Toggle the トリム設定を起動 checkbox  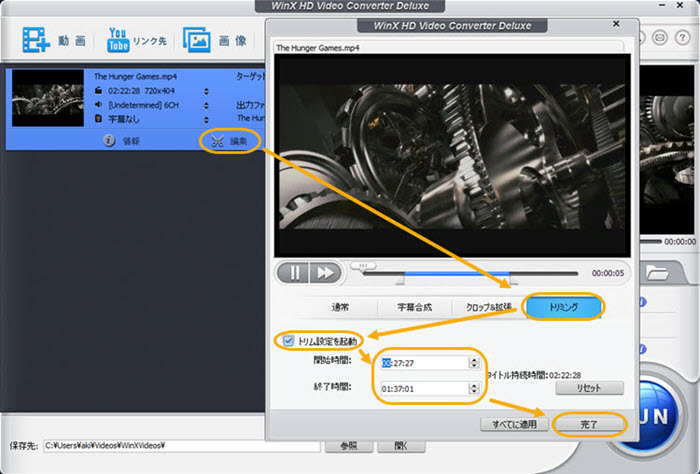[x=288, y=341]
